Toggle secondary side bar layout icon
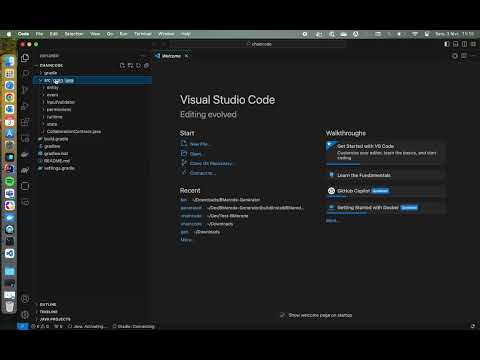This screenshot has width=480, height=360. (464, 44)
